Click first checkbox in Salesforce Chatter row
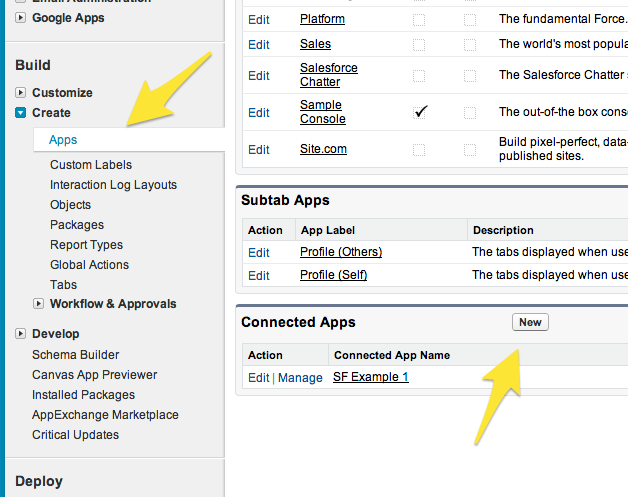This screenshot has height=497, width=628. click(419, 76)
